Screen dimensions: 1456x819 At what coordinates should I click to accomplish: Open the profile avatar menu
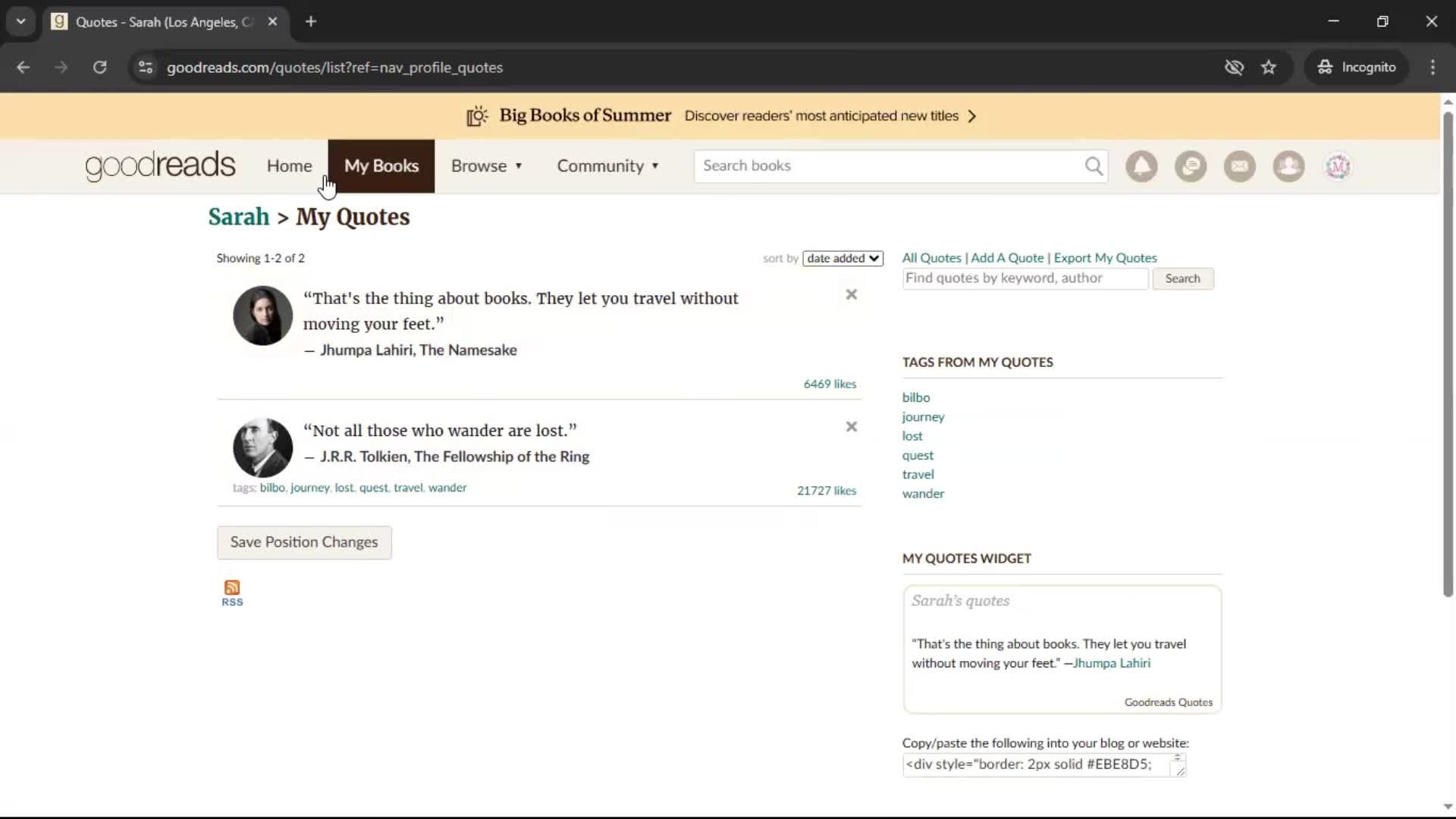click(x=1338, y=166)
